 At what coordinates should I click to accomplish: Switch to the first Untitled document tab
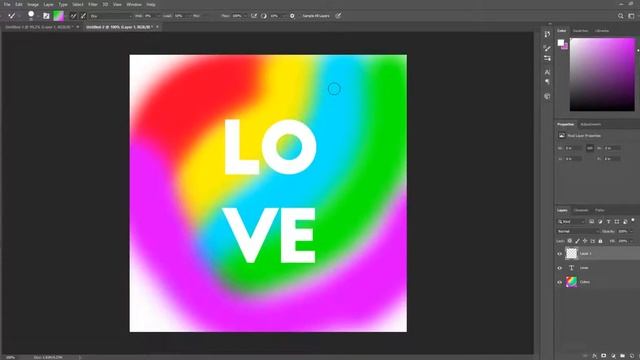pos(39,27)
